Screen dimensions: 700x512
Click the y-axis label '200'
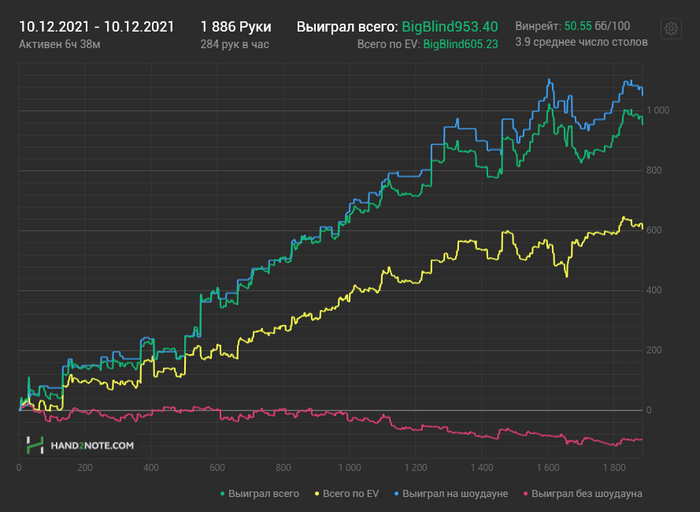(x=654, y=350)
